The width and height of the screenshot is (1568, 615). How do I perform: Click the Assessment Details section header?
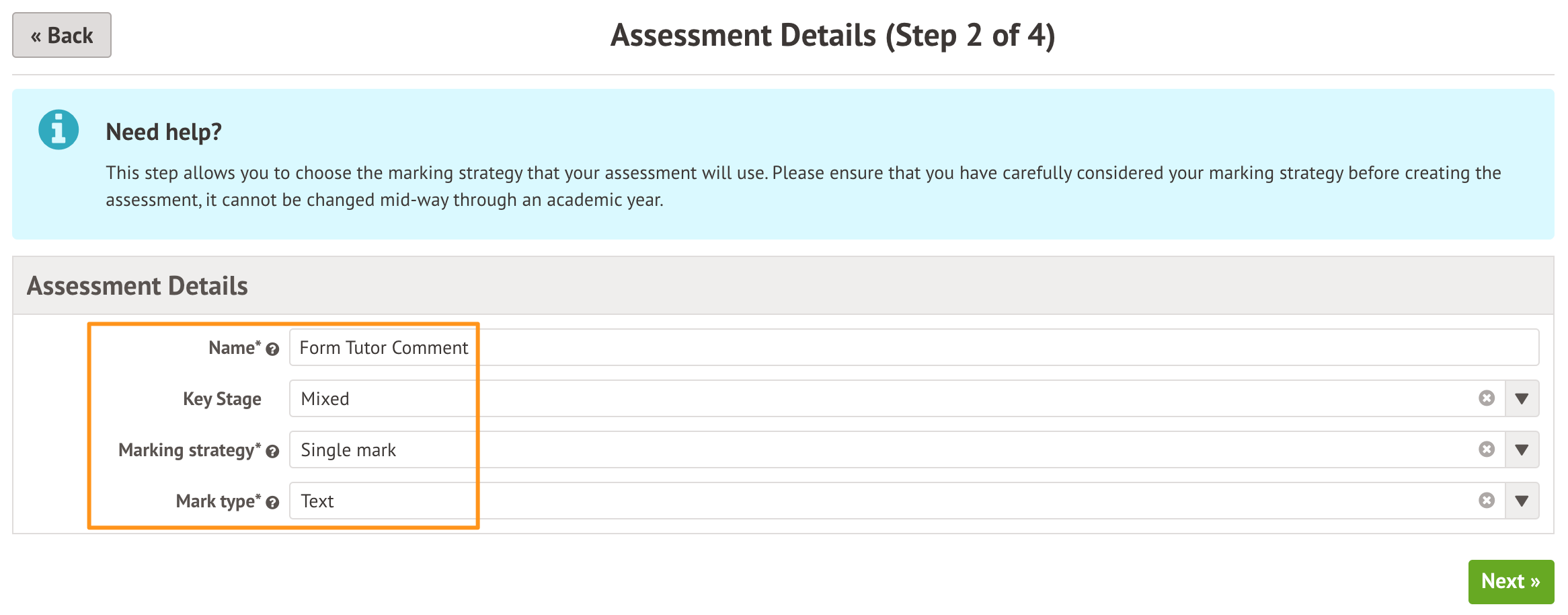[x=137, y=286]
